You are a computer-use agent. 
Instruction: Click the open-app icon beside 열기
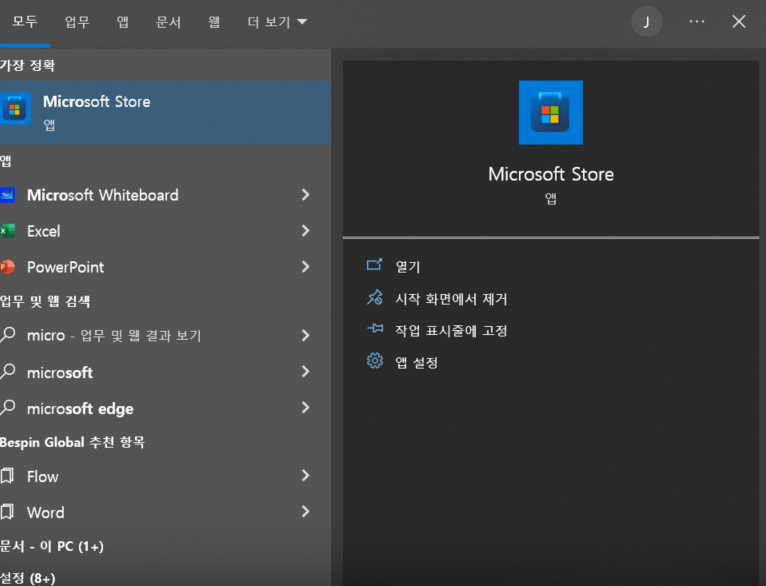pos(374,265)
